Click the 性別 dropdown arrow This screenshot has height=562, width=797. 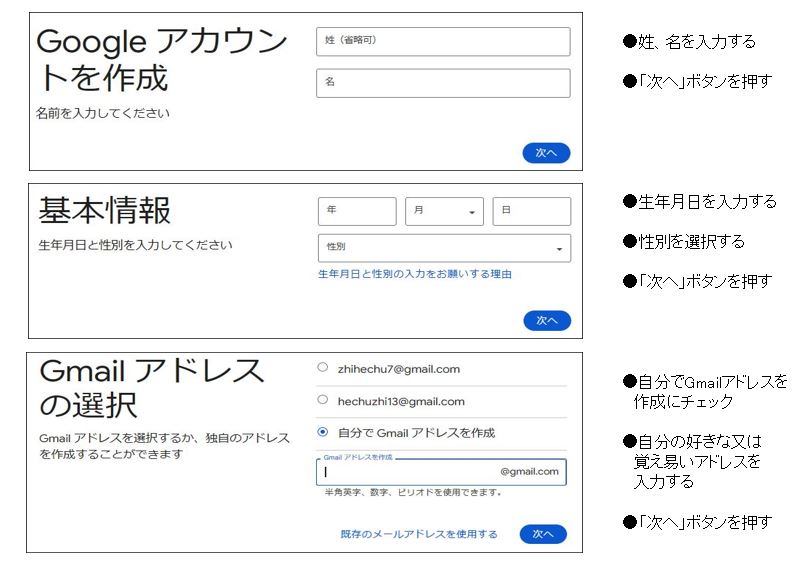point(559,248)
